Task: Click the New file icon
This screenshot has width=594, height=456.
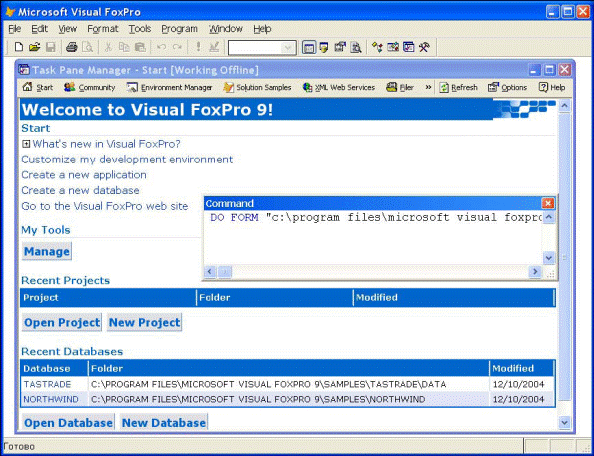Action: tap(19, 47)
